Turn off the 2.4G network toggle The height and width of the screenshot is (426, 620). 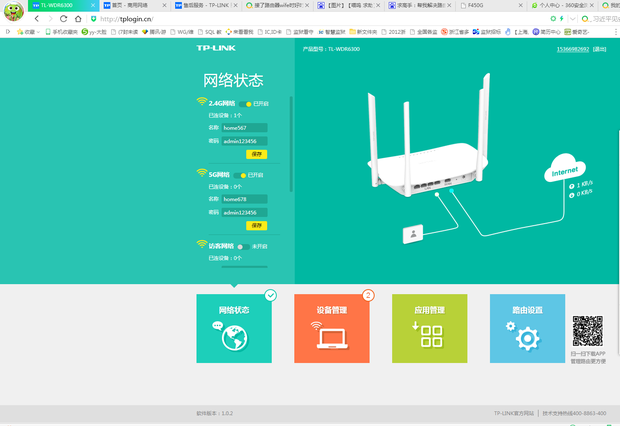point(245,104)
